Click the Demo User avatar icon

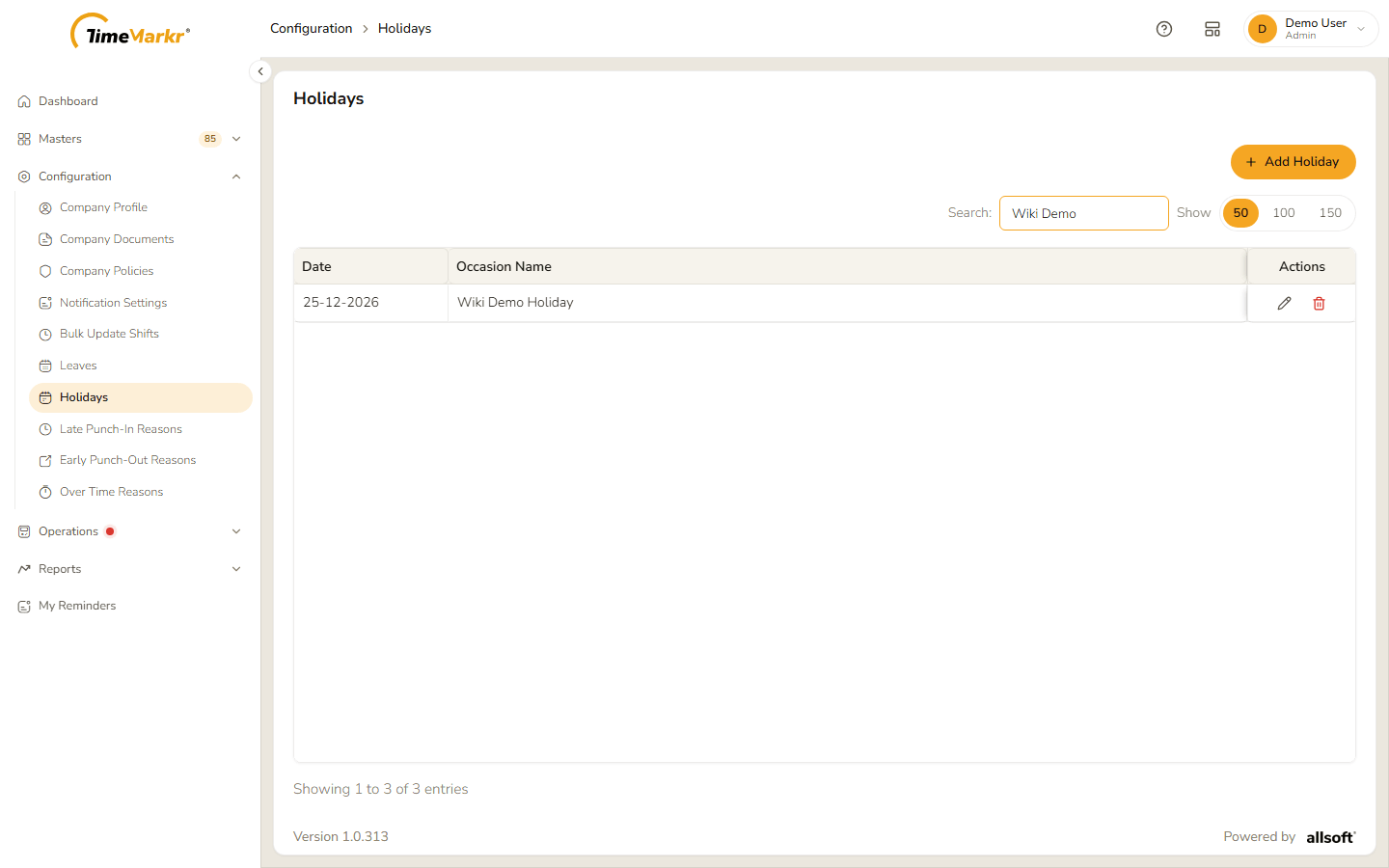pyautogui.click(x=1262, y=29)
